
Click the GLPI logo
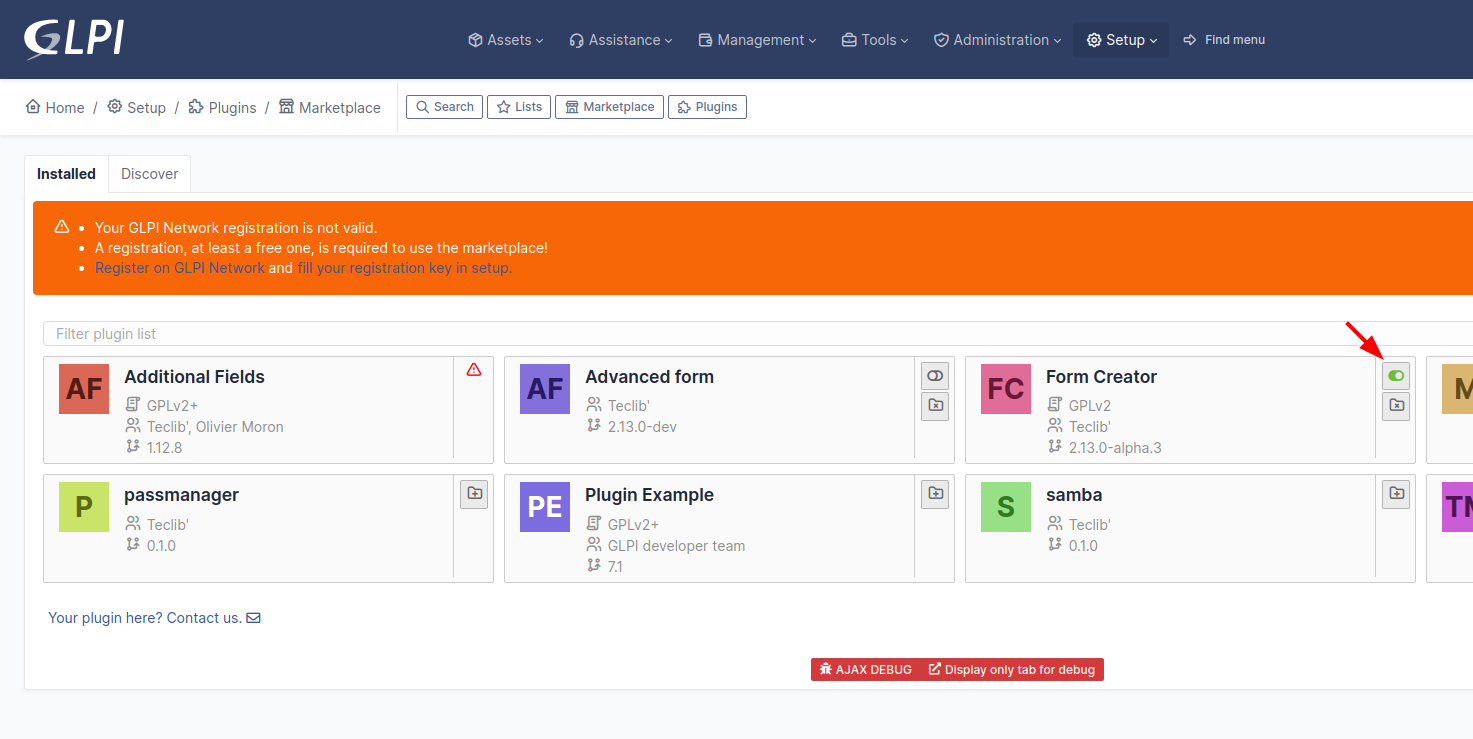(73, 39)
